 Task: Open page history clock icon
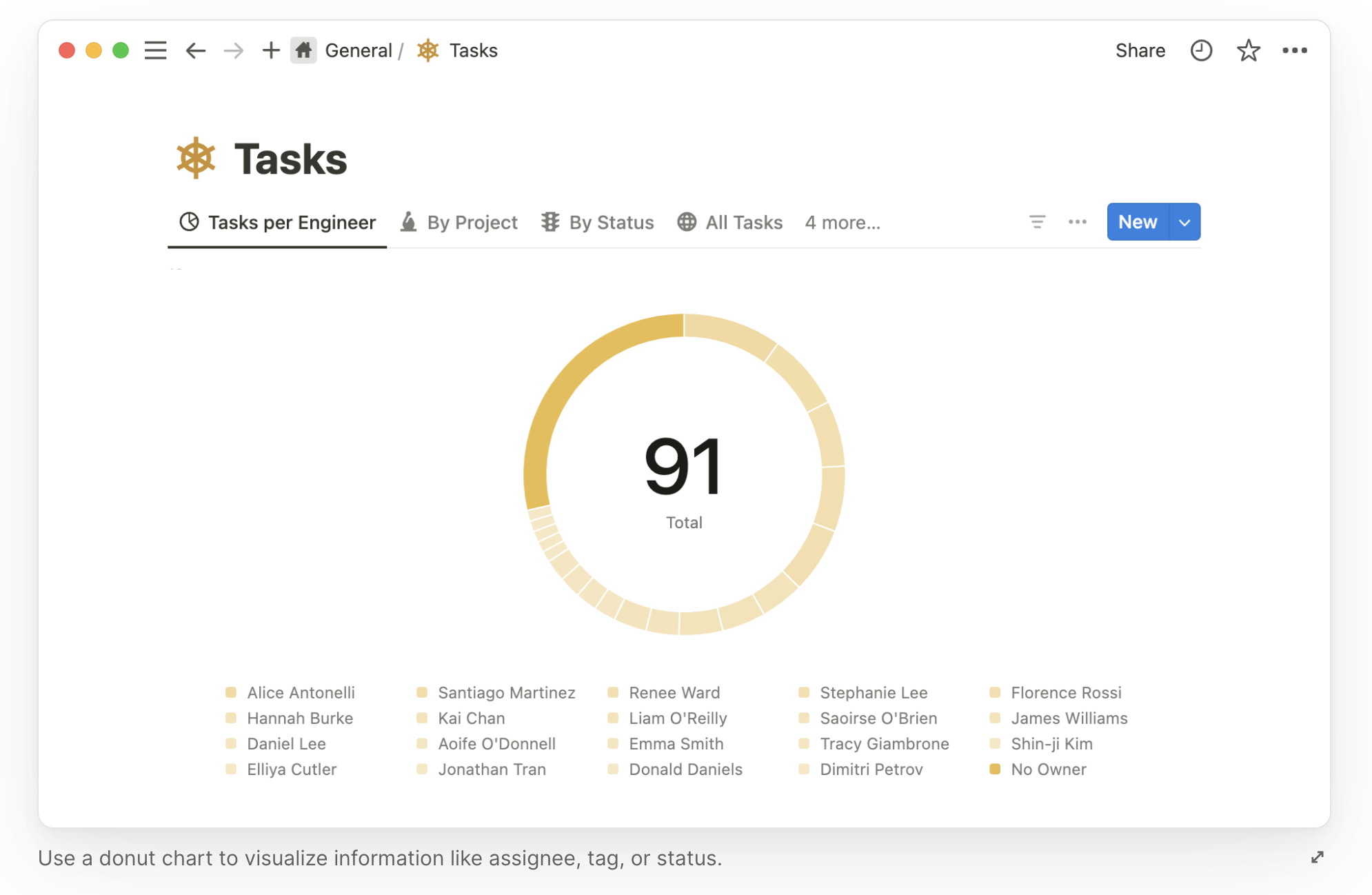pyautogui.click(x=1201, y=50)
